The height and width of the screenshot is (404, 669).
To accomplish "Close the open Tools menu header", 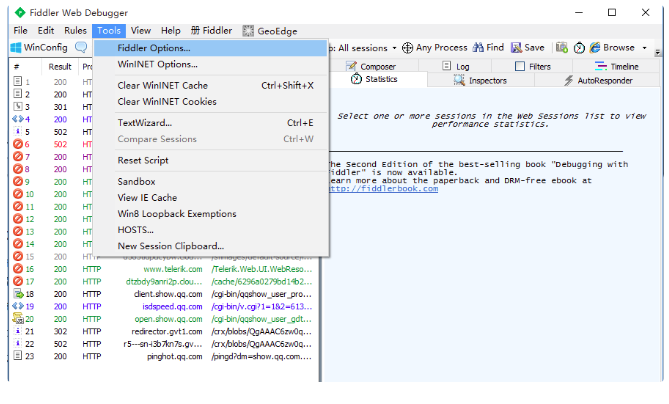I will [109, 31].
